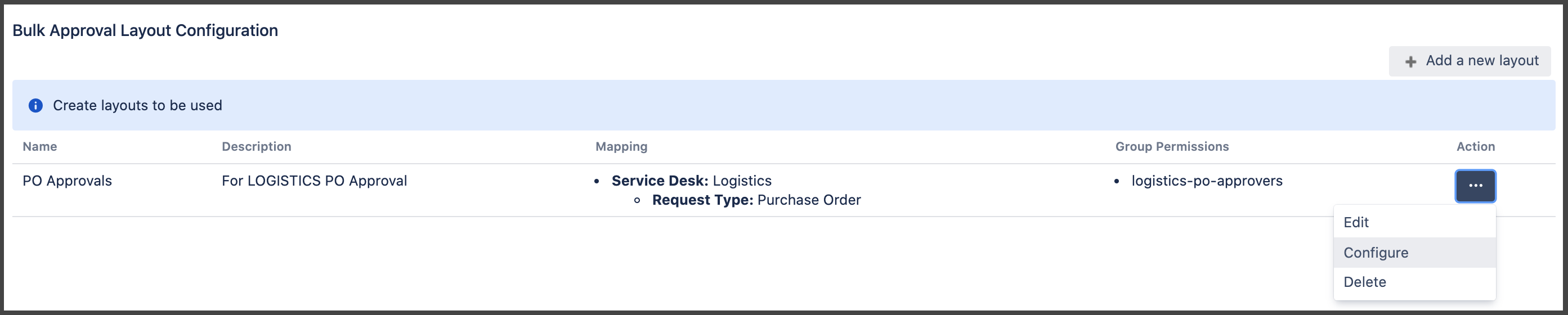Click the For LOGISTICS PO Approval description
Viewport: 1568px width, 315px height.
pos(314,181)
